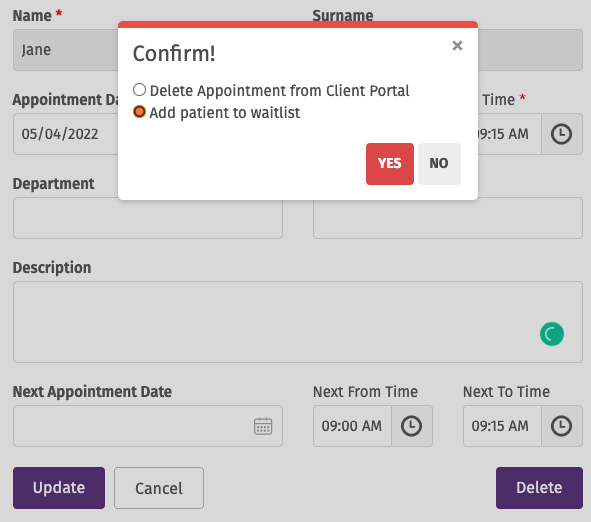Click the Next Appointment Date input field

[148, 426]
